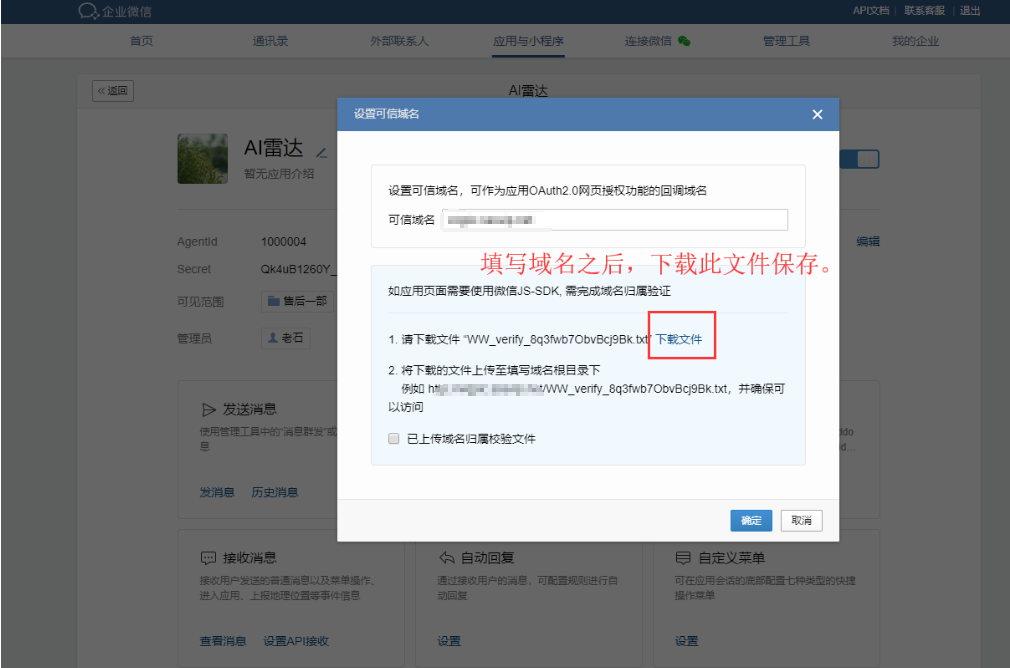1010x668 pixels.
Task: Open the 查看消息 link
Action: 223,642
